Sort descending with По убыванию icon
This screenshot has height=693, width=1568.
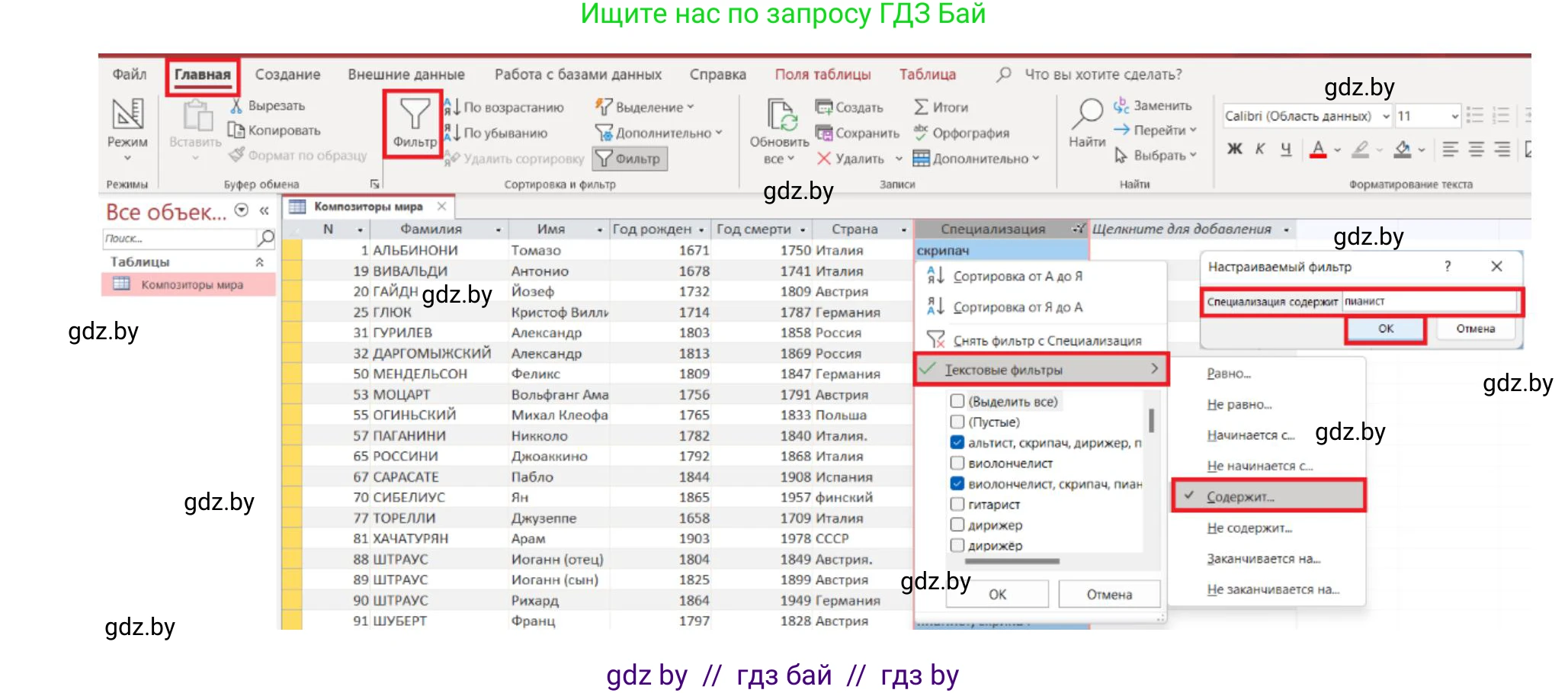[449, 133]
